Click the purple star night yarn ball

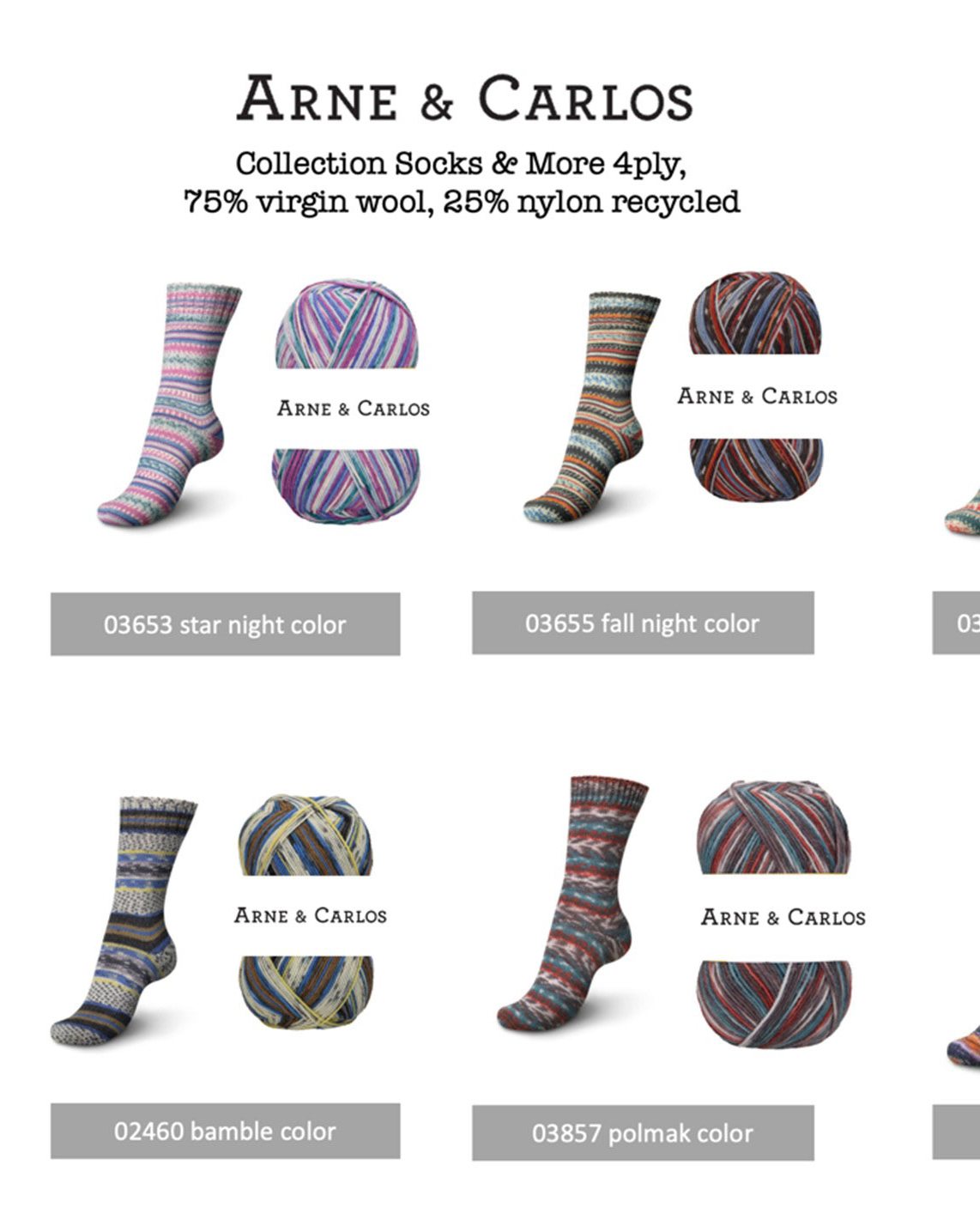pos(347,400)
